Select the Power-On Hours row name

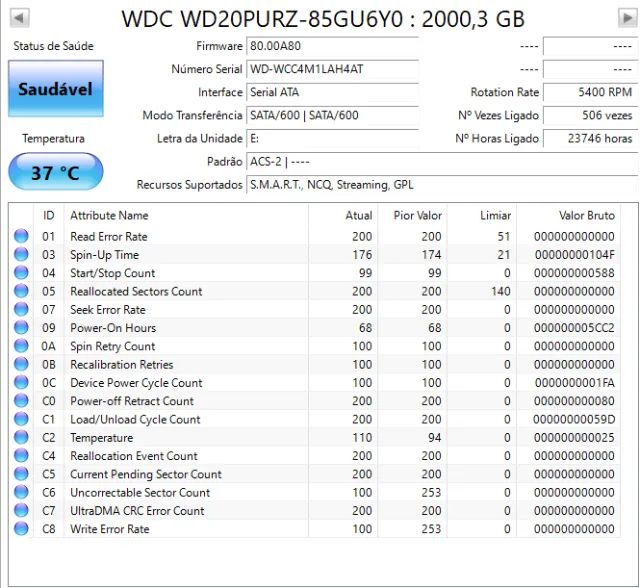click(x=113, y=328)
